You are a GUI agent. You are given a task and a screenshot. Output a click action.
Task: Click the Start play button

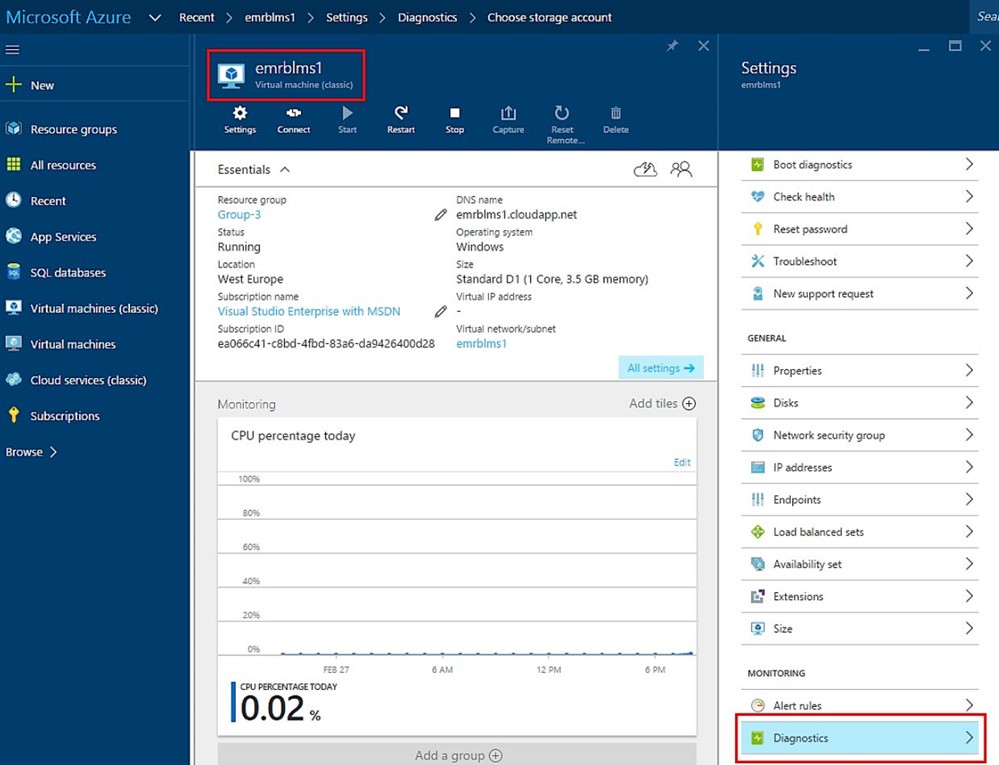347,120
